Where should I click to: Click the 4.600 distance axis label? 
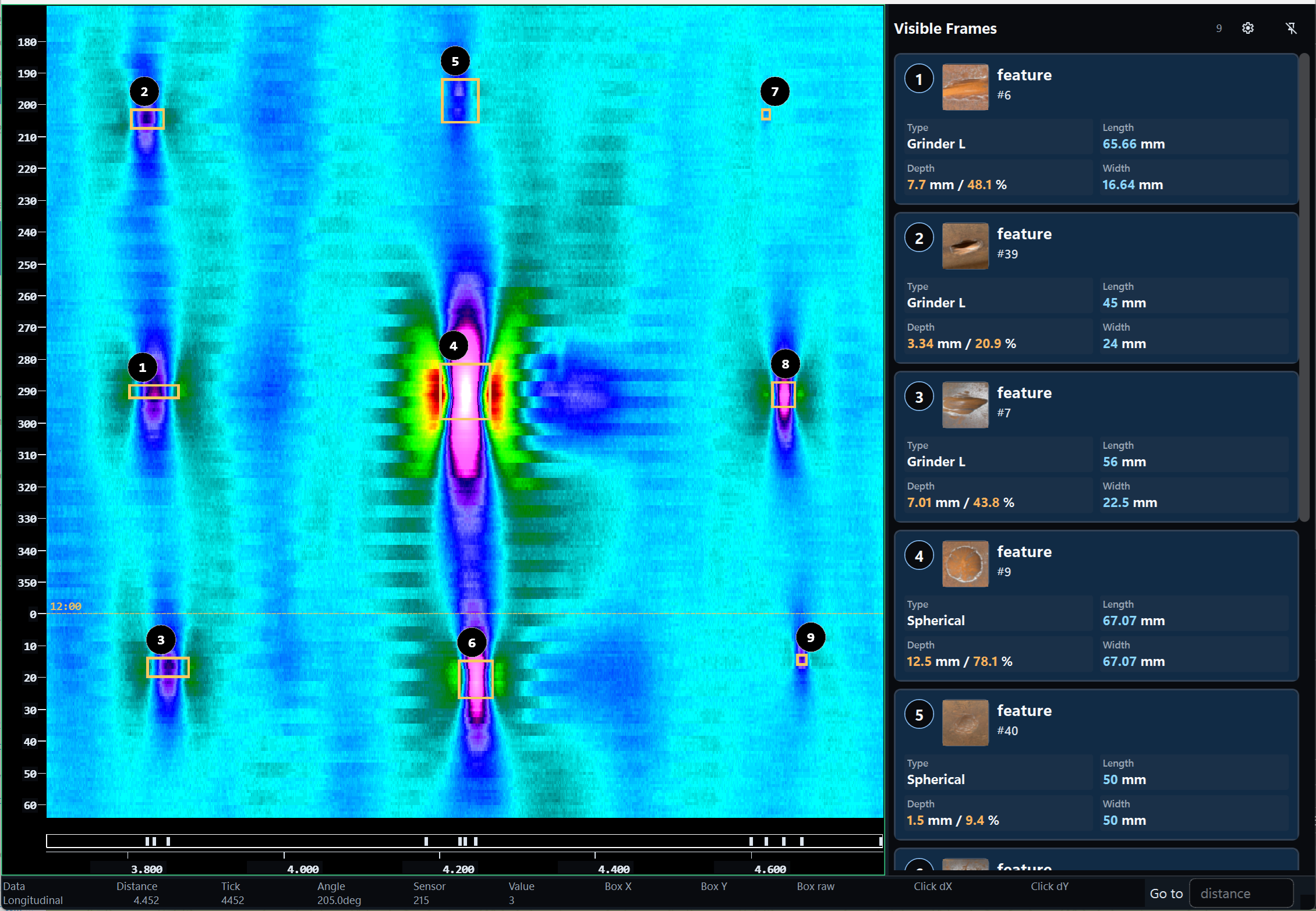click(x=770, y=869)
